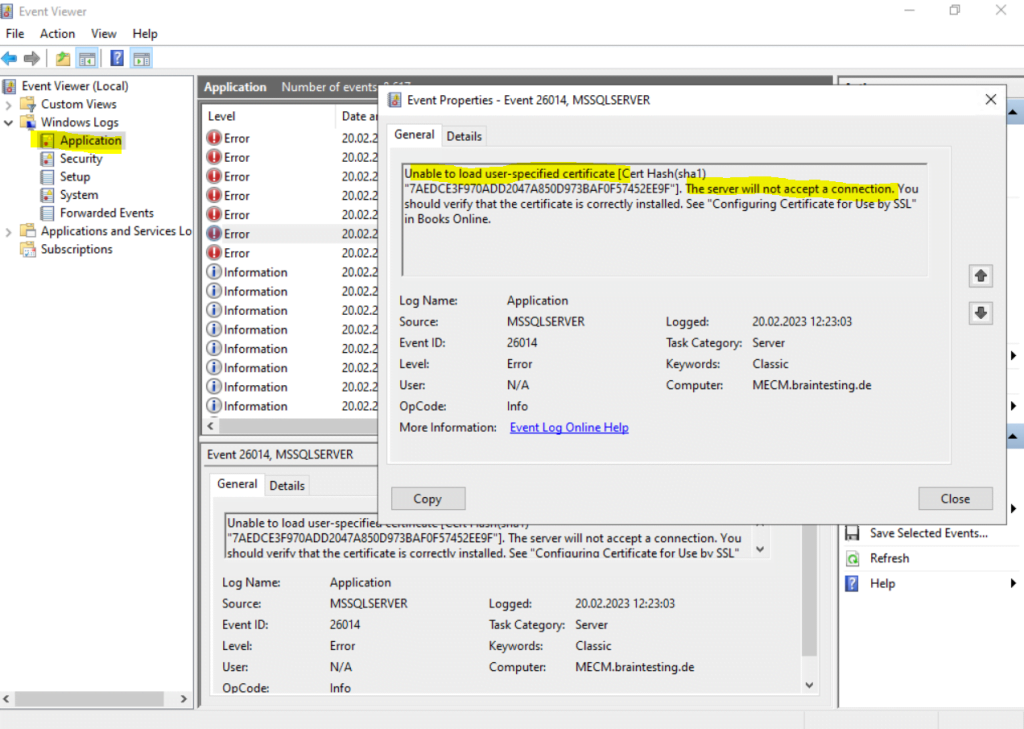Toggle the action pane toolbar icon
The width and height of the screenshot is (1024, 729).
click(x=142, y=59)
